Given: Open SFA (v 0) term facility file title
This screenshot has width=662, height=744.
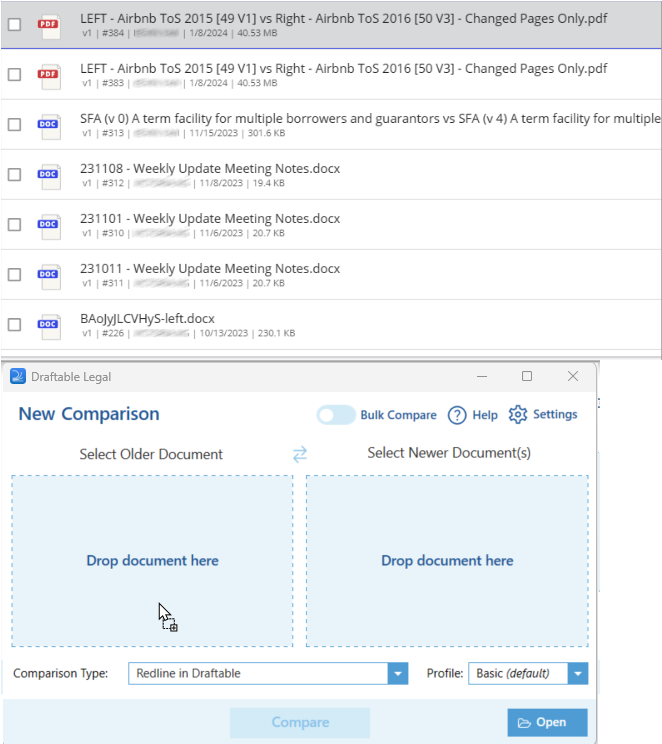Looking at the screenshot, I should (370, 119).
